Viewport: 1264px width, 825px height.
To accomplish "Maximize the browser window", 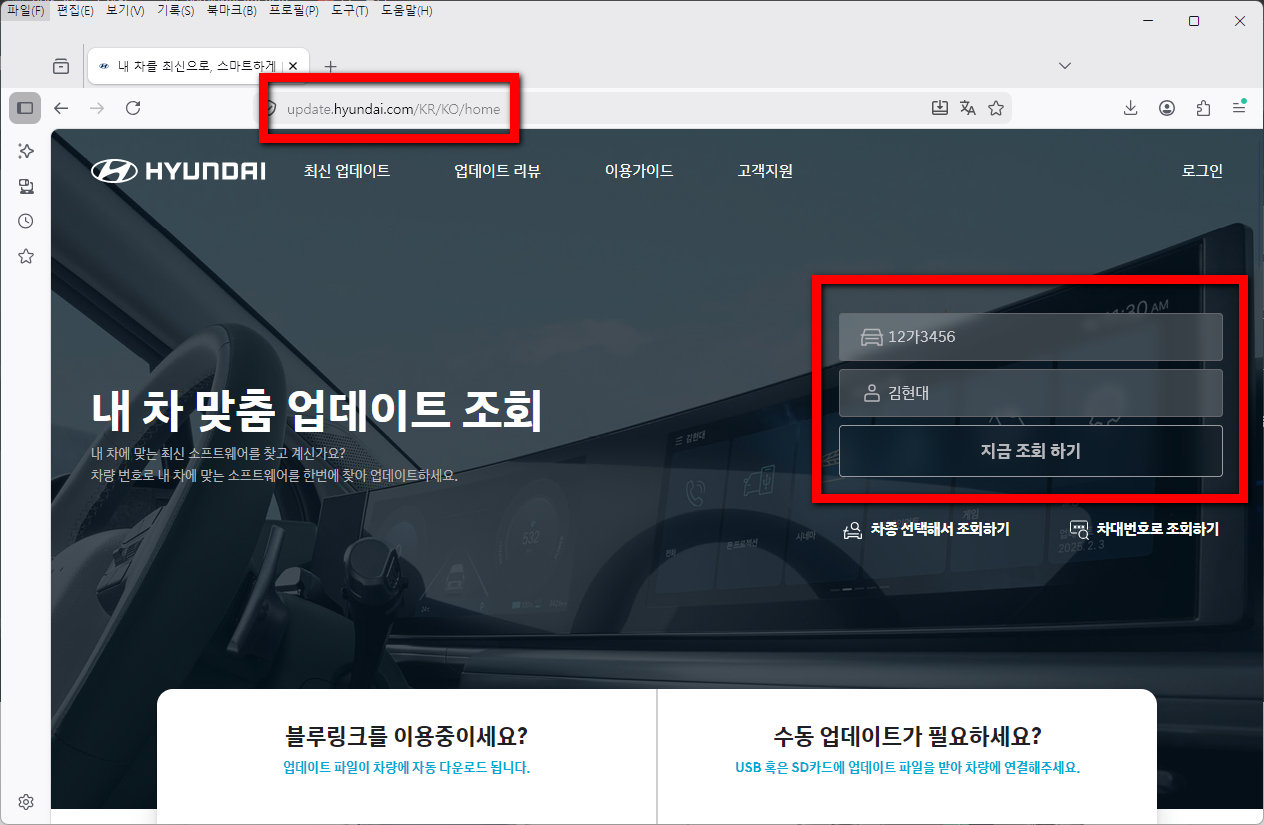I will (x=1194, y=21).
